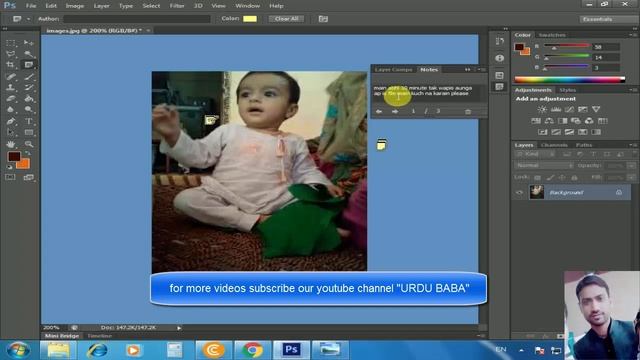Delete the current note with trash icon
This screenshot has width=640, height=360.
(x=468, y=111)
